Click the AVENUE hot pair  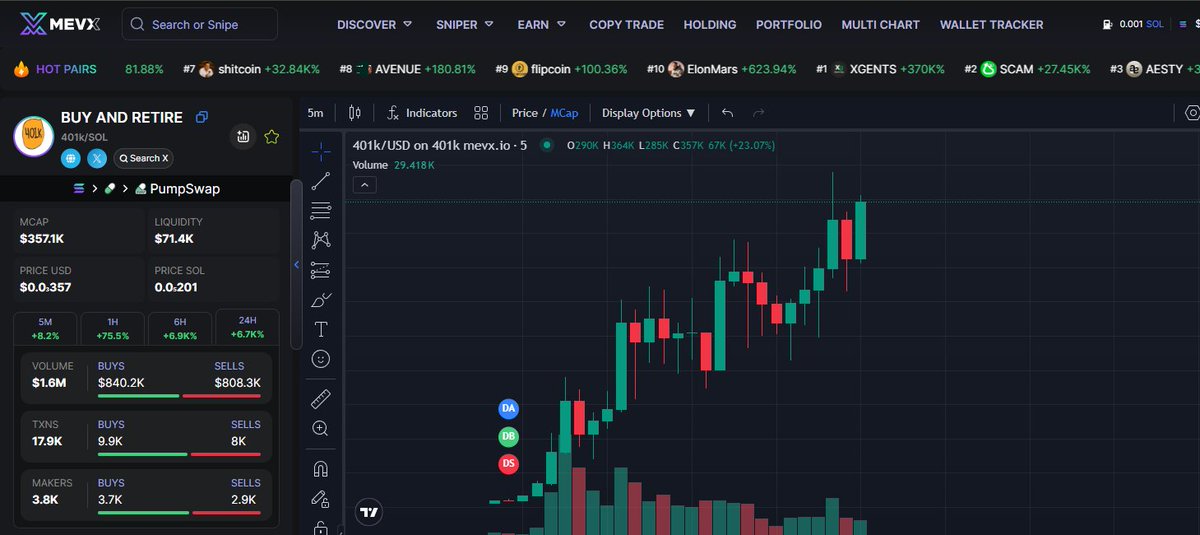click(408, 69)
